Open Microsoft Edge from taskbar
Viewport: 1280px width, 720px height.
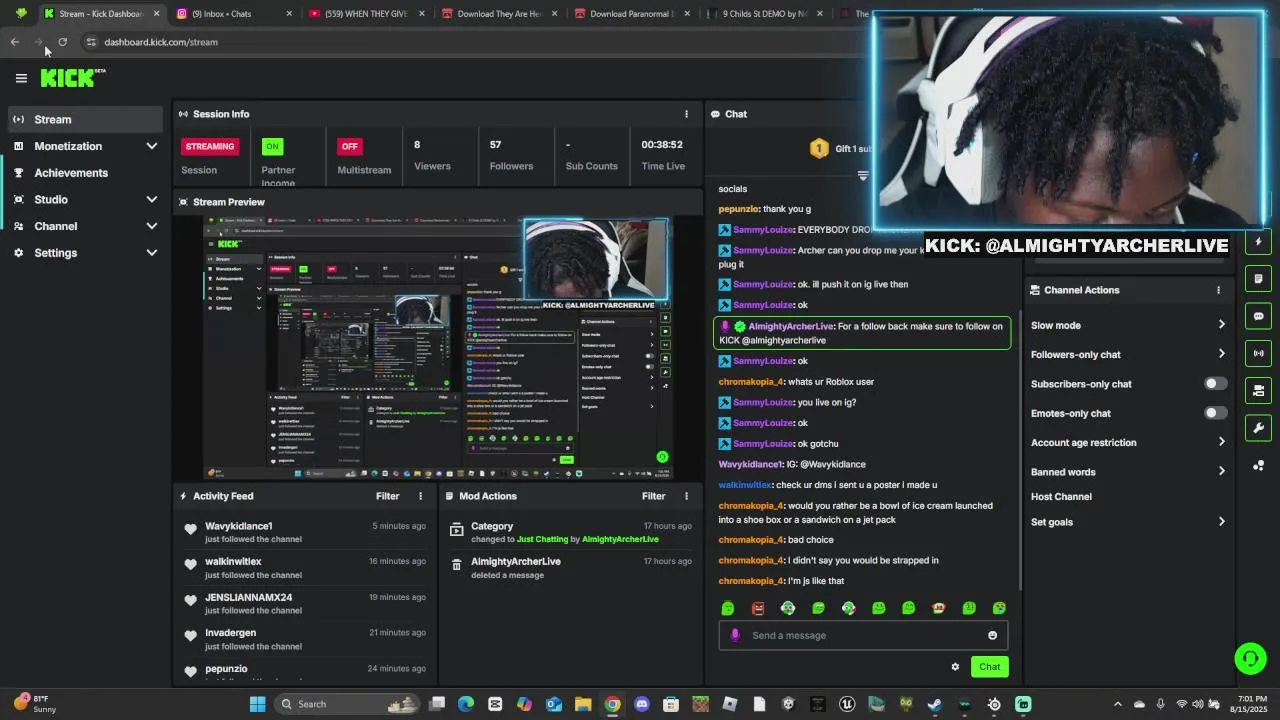coord(466,704)
